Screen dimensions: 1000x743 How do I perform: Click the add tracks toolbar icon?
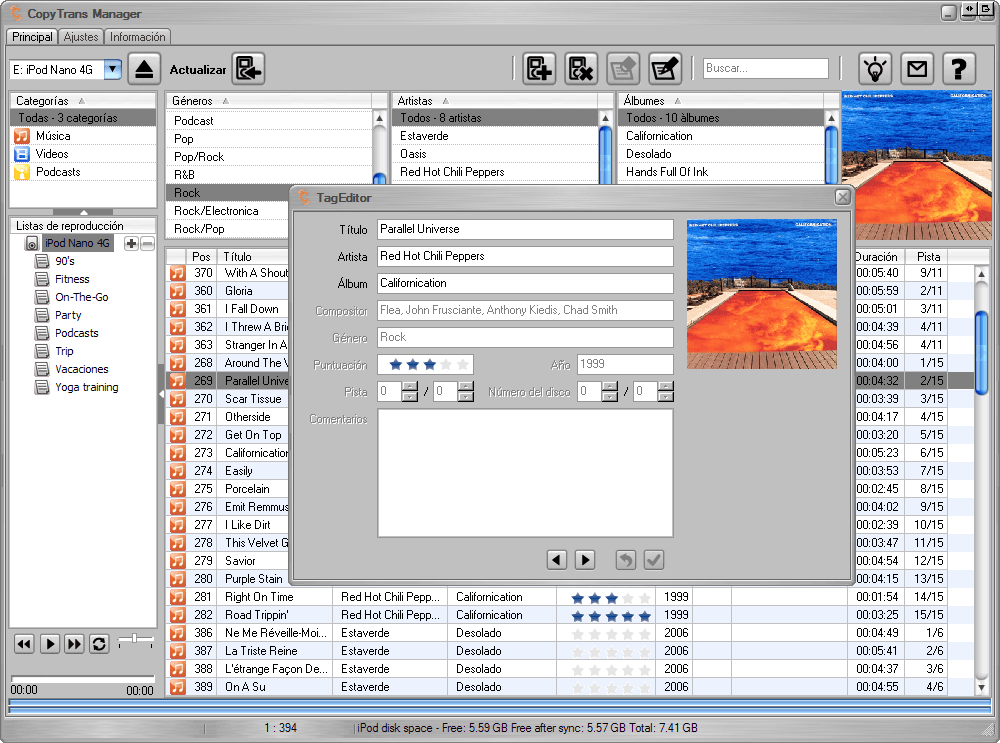540,69
